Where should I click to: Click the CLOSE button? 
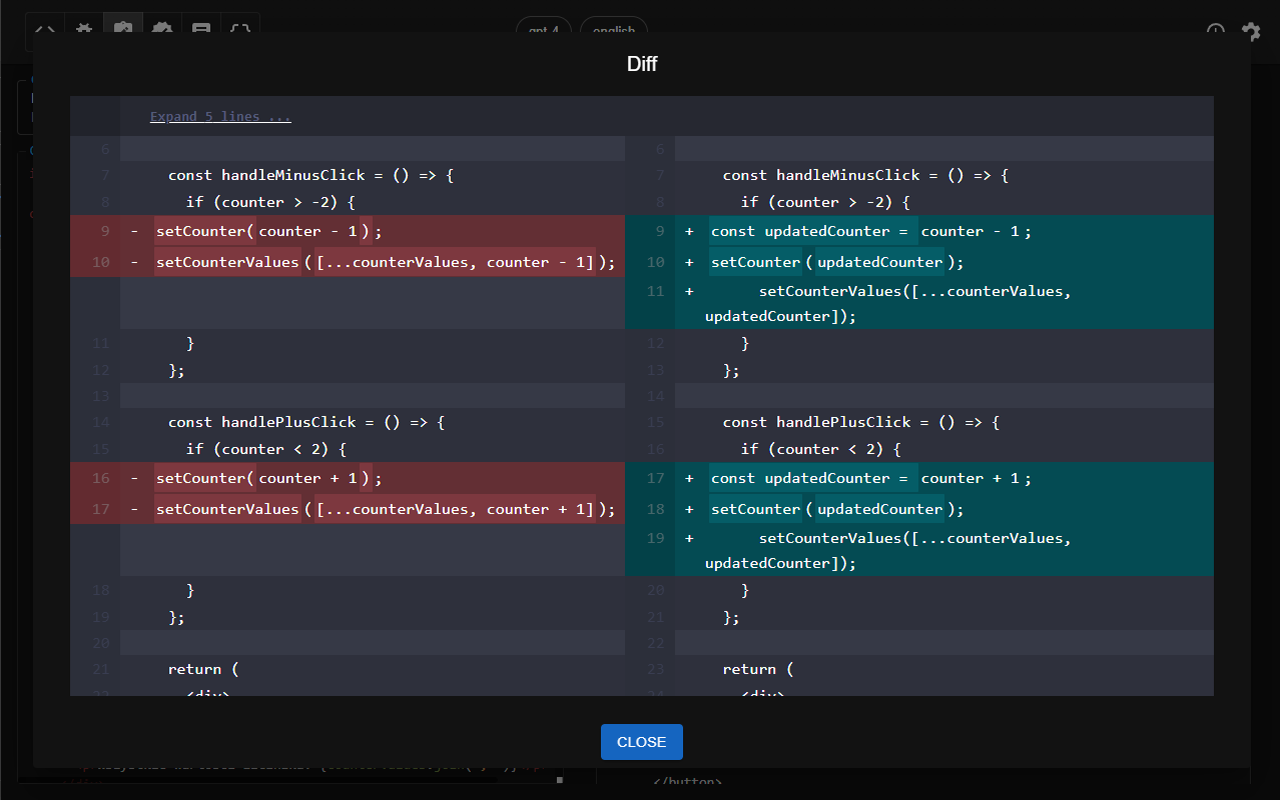pyautogui.click(x=641, y=742)
